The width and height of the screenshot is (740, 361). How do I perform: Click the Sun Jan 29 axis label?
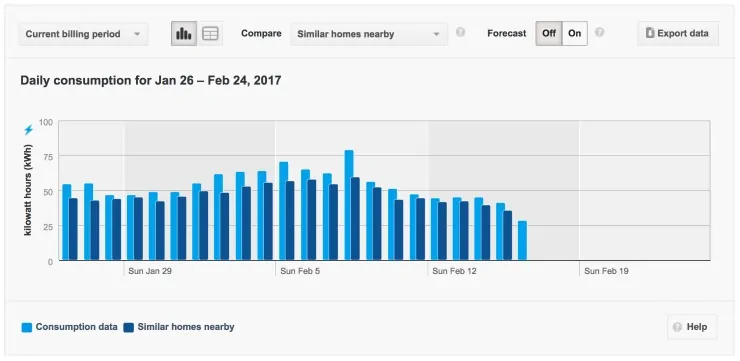(x=150, y=271)
